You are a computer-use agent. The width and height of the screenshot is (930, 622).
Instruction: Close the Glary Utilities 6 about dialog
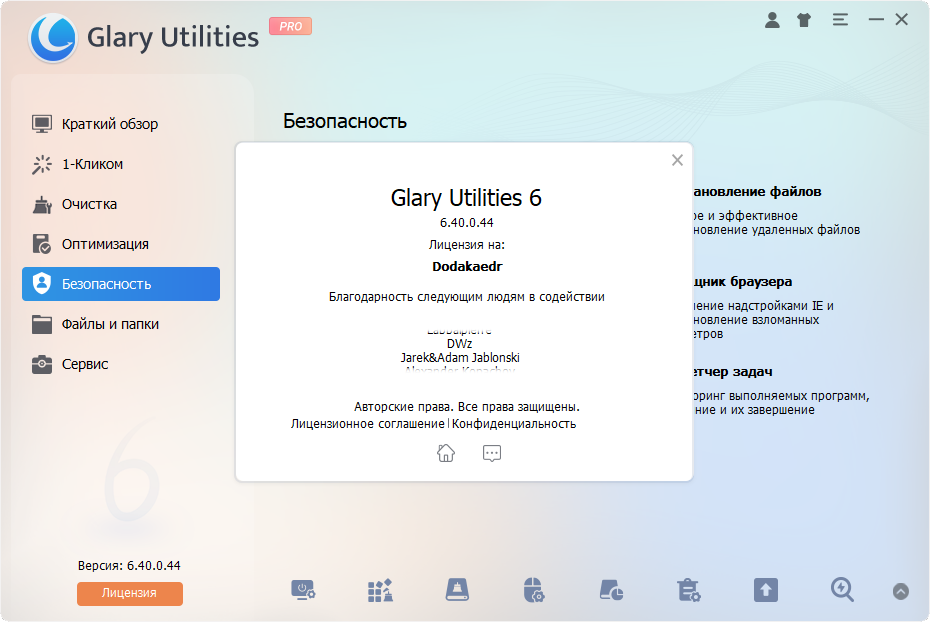677,160
